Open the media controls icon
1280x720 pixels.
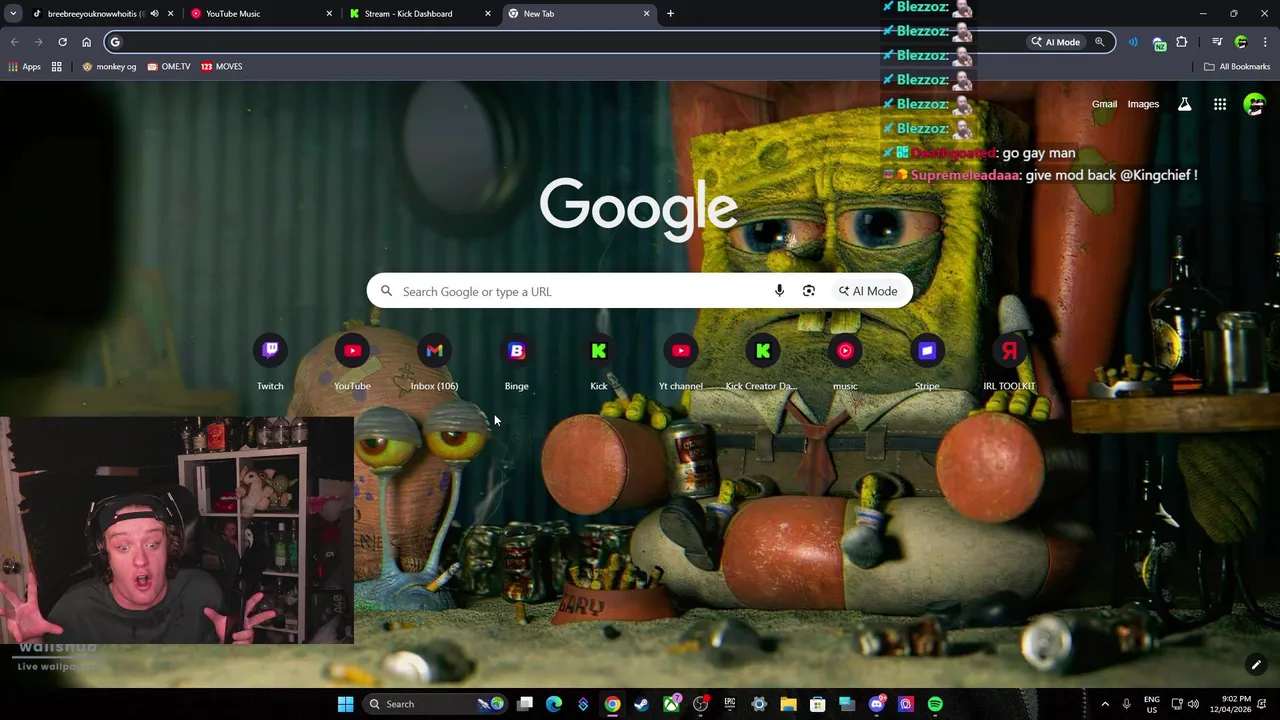(1217, 42)
